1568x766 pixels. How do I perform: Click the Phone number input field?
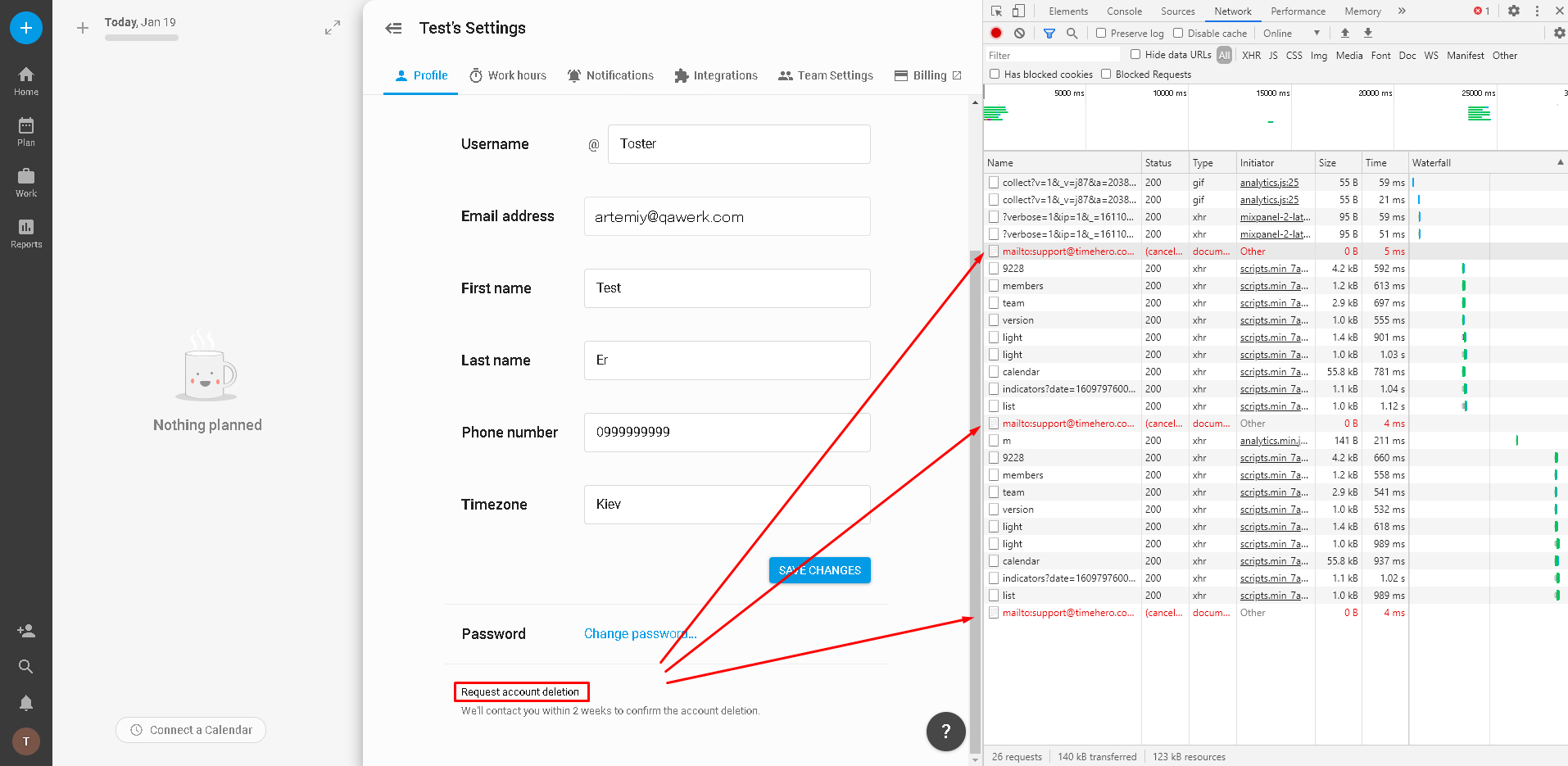tap(727, 433)
